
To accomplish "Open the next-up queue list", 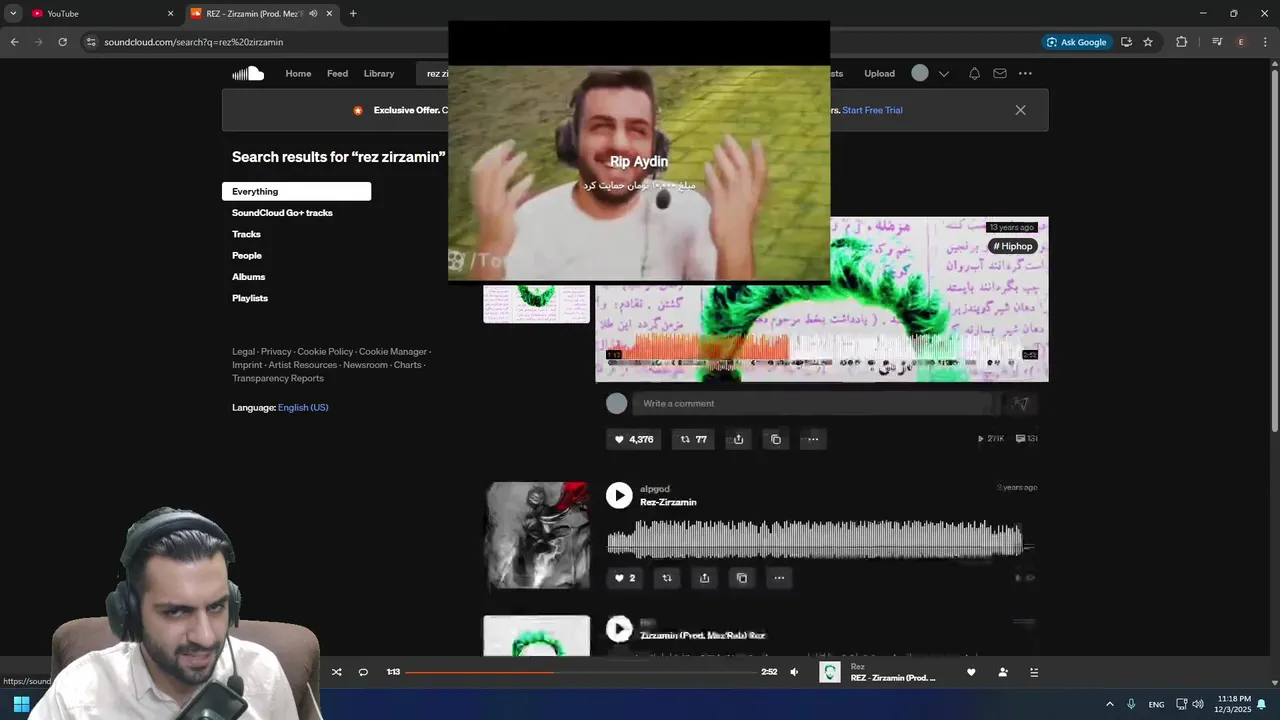I will [1034, 672].
